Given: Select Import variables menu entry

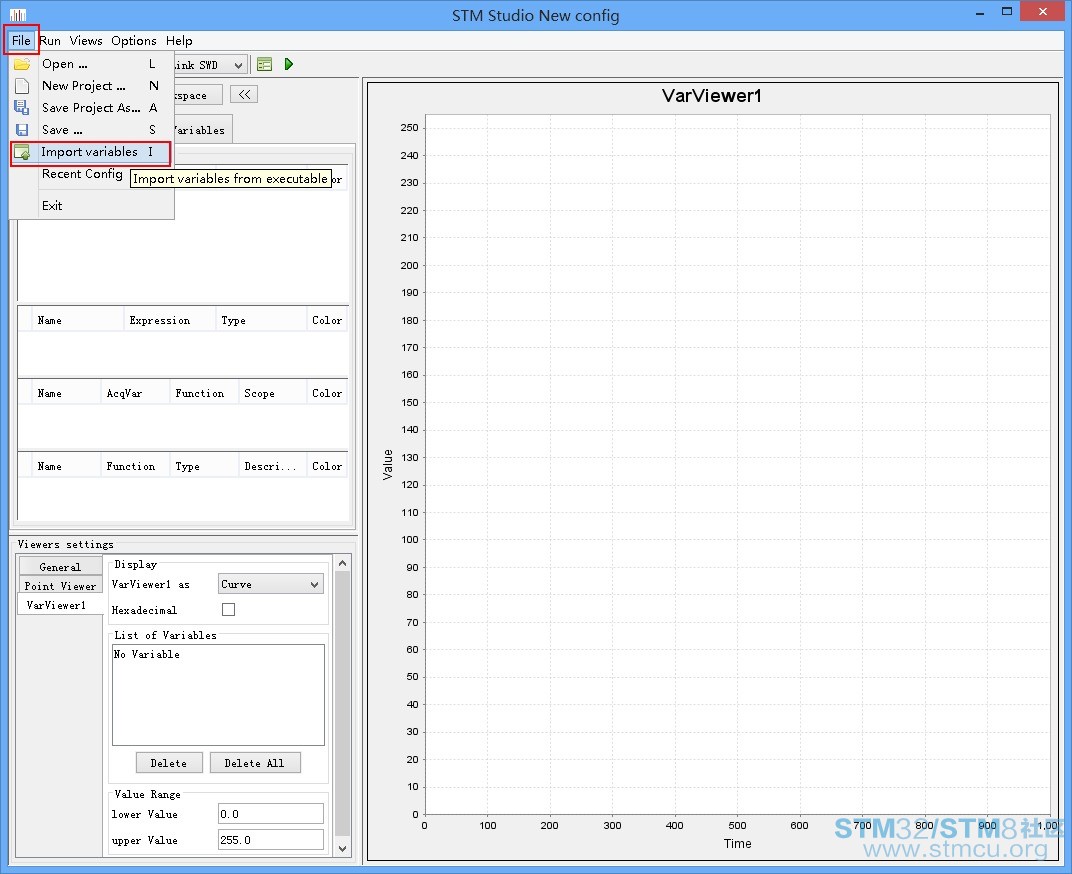Looking at the screenshot, I should click(92, 152).
